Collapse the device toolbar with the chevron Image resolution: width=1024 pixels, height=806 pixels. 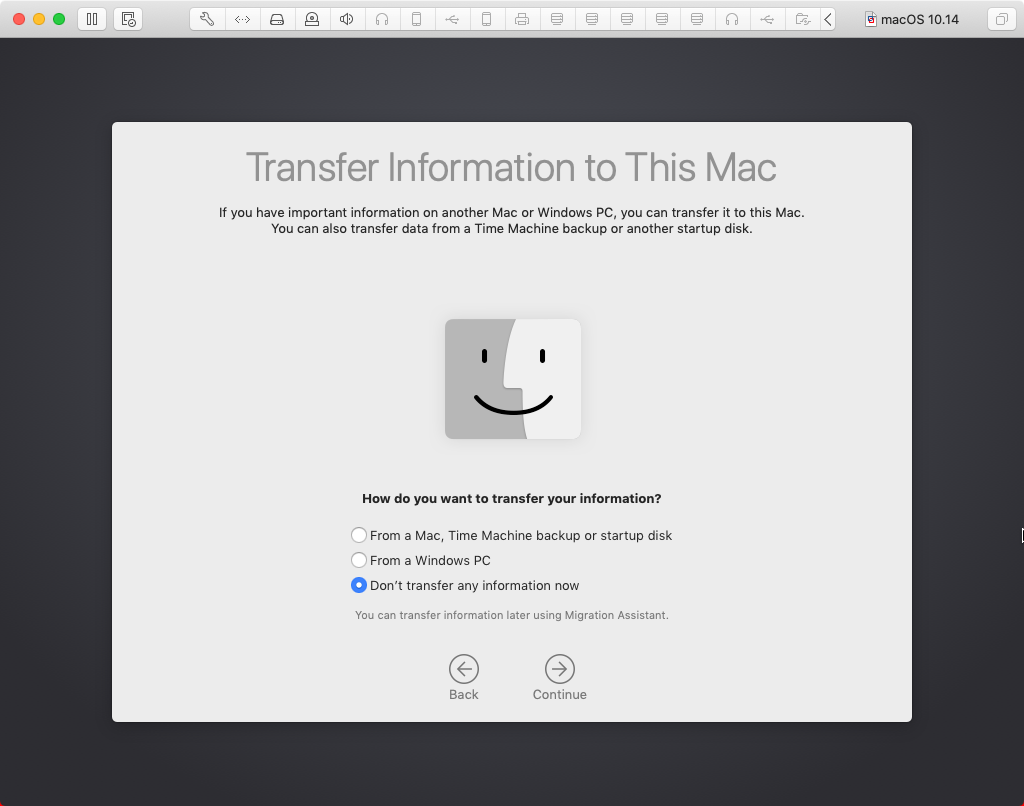pyautogui.click(x=828, y=19)
